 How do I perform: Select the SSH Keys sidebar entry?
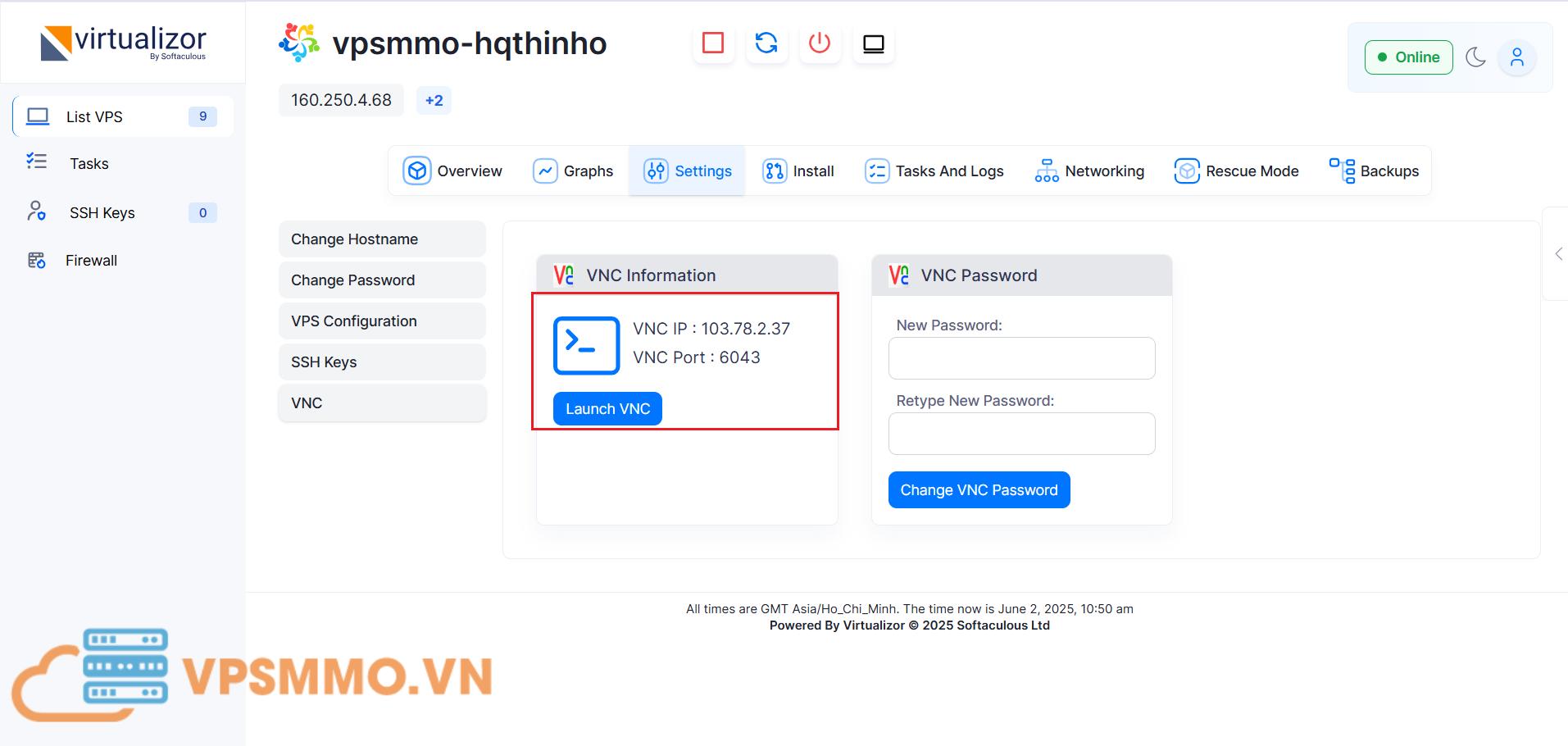(102, 212)
